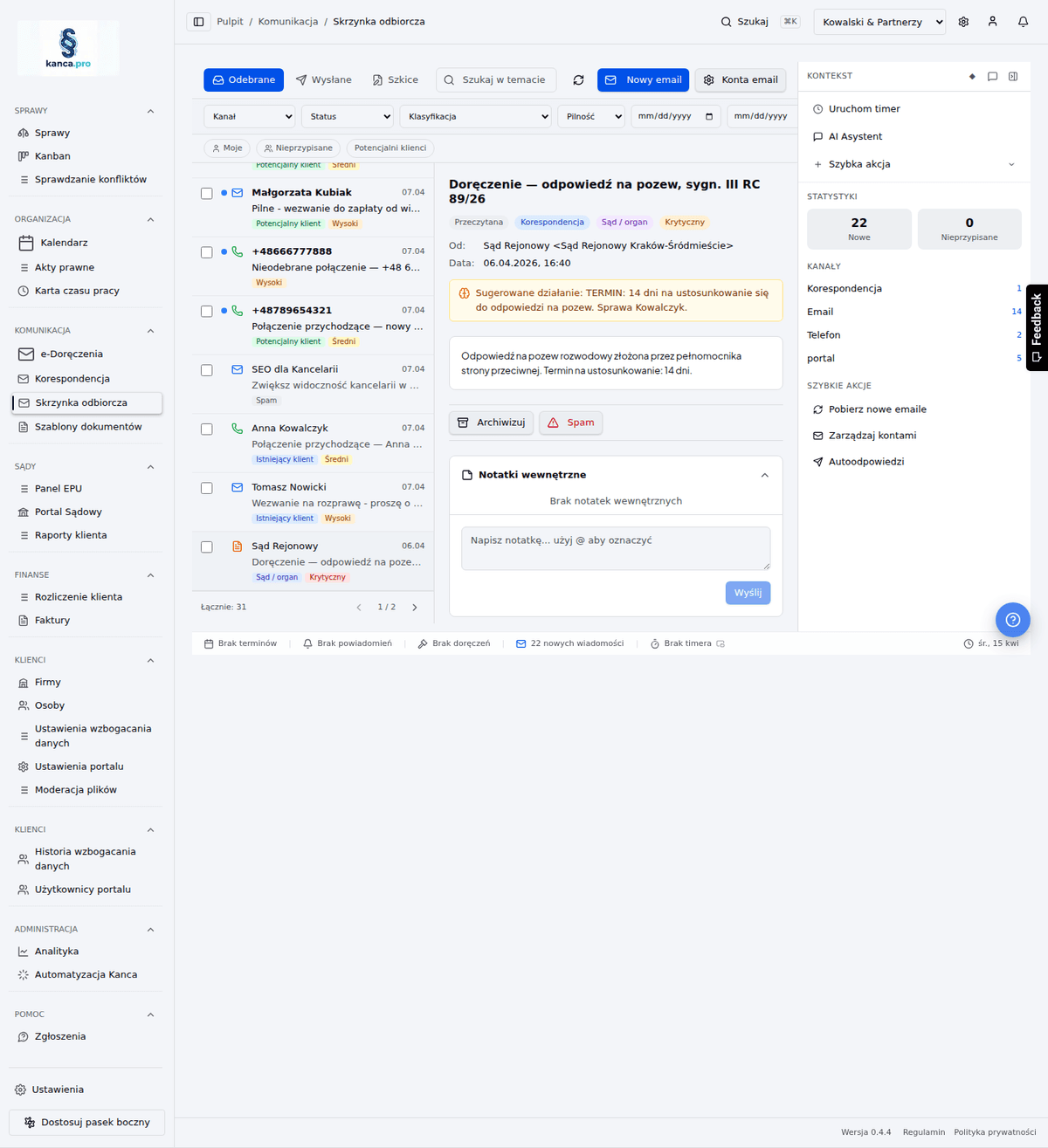Refresh the email list with the refresh icon
The image size is (1048, 1148).
pos(578,79)
